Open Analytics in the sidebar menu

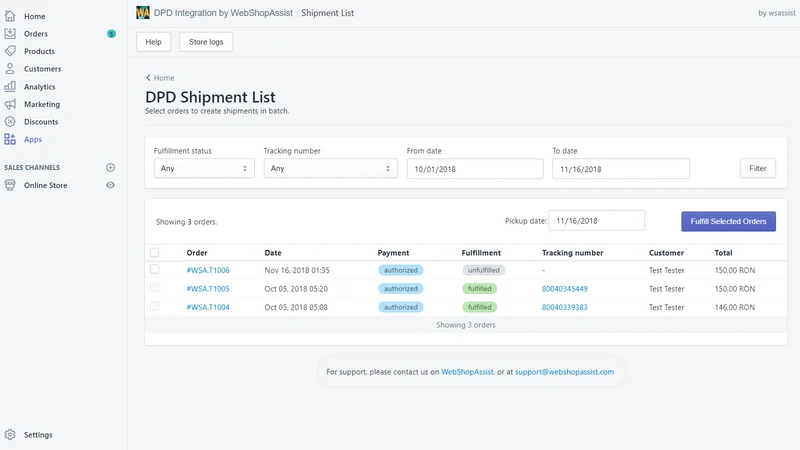point(39,87)
